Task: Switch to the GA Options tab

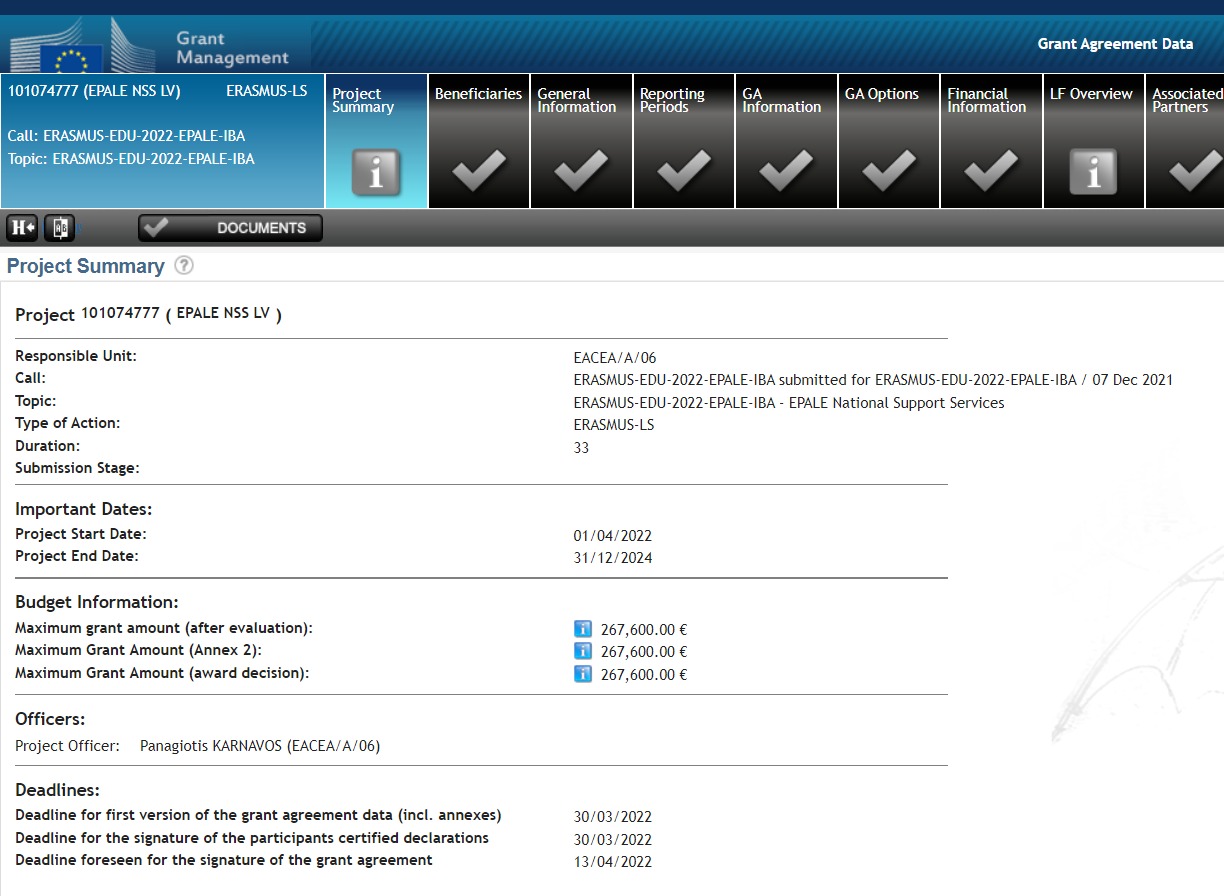Action: 889,141
